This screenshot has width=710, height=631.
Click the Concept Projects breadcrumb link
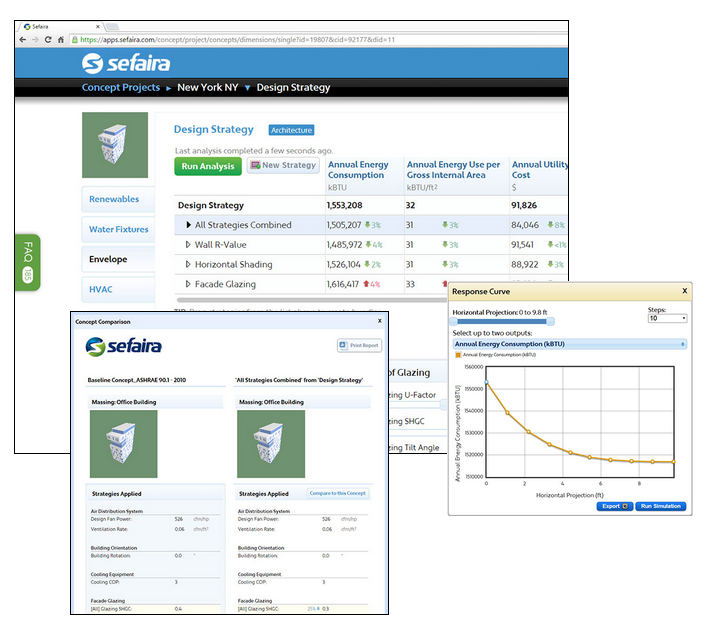tap(120, 88)
